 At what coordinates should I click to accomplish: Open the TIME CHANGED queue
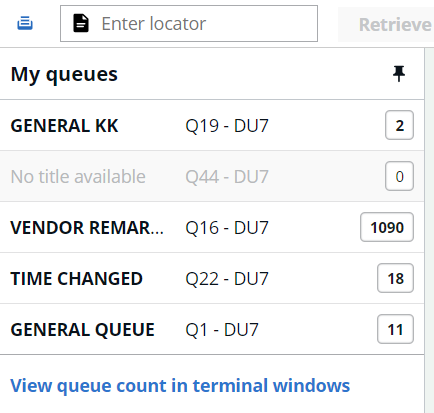coord(212,278)
